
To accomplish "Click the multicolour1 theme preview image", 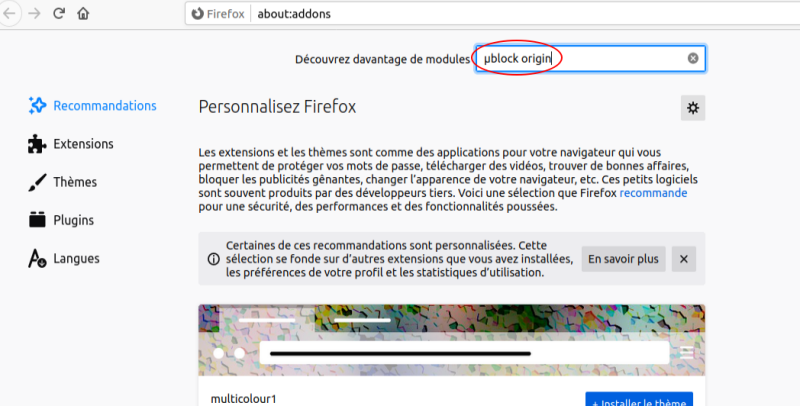I will click(x=452, y=340).
